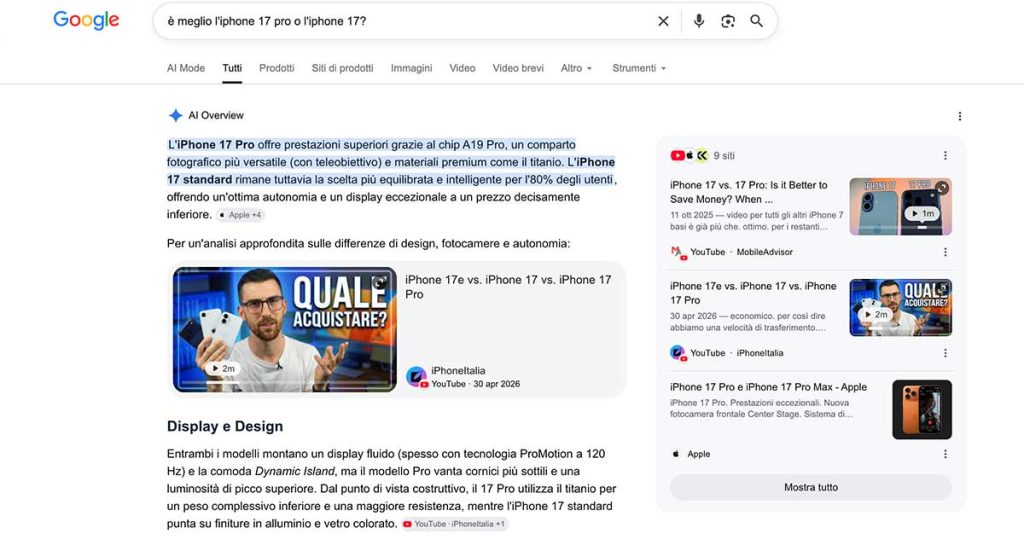Screen dimensions: 1024x551
Task: Open iPhone 17 vs. 17 Pro video link
Action: coord(748,192)
